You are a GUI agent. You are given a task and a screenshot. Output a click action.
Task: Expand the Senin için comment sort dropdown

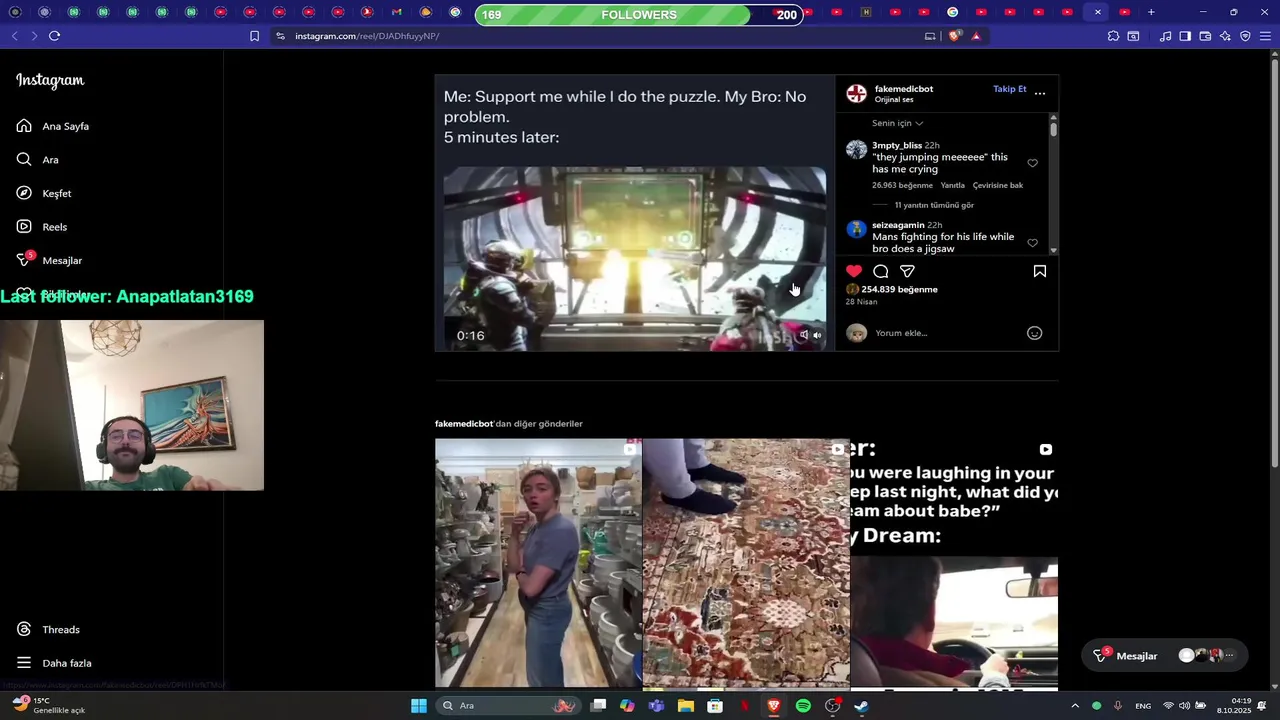coord(897,123)
